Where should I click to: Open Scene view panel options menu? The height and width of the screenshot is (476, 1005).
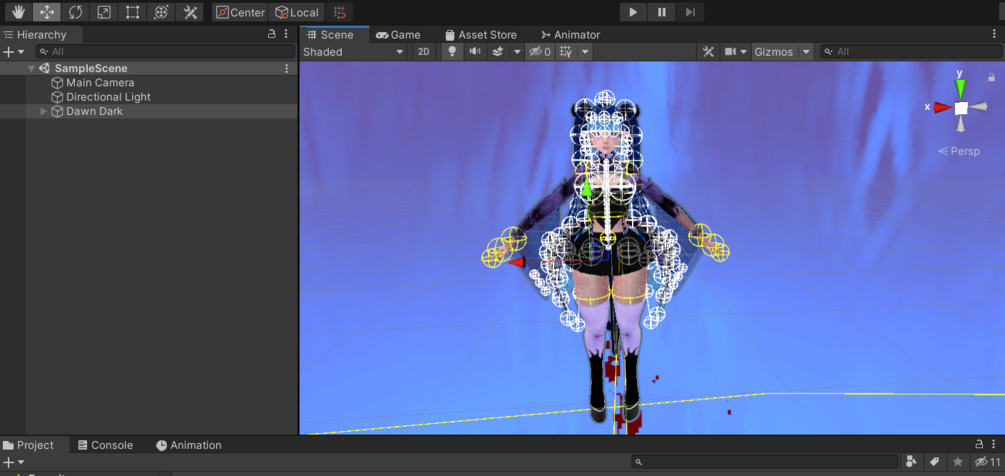coord(994,34)
